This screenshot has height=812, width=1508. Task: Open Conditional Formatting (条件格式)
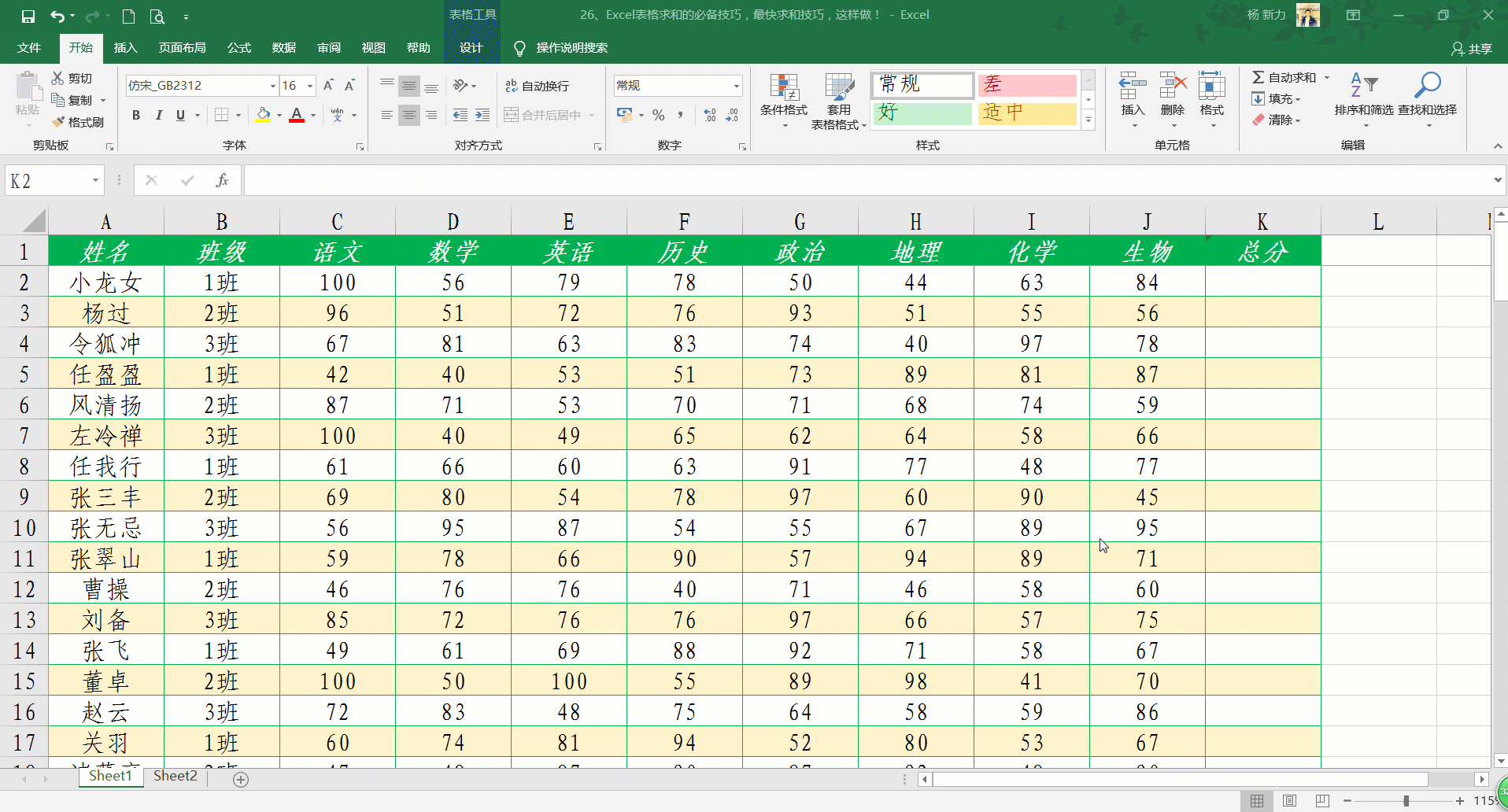coord(784,101)
